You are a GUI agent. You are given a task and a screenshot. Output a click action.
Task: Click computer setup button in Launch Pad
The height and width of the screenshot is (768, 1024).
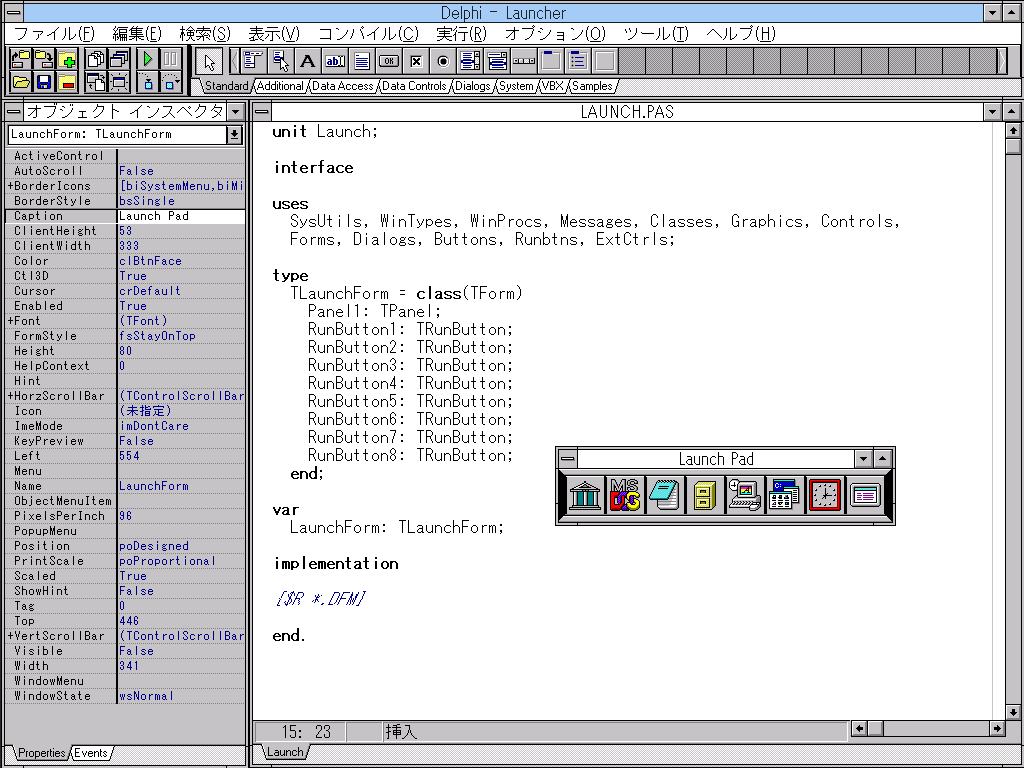tap(745, 495)
